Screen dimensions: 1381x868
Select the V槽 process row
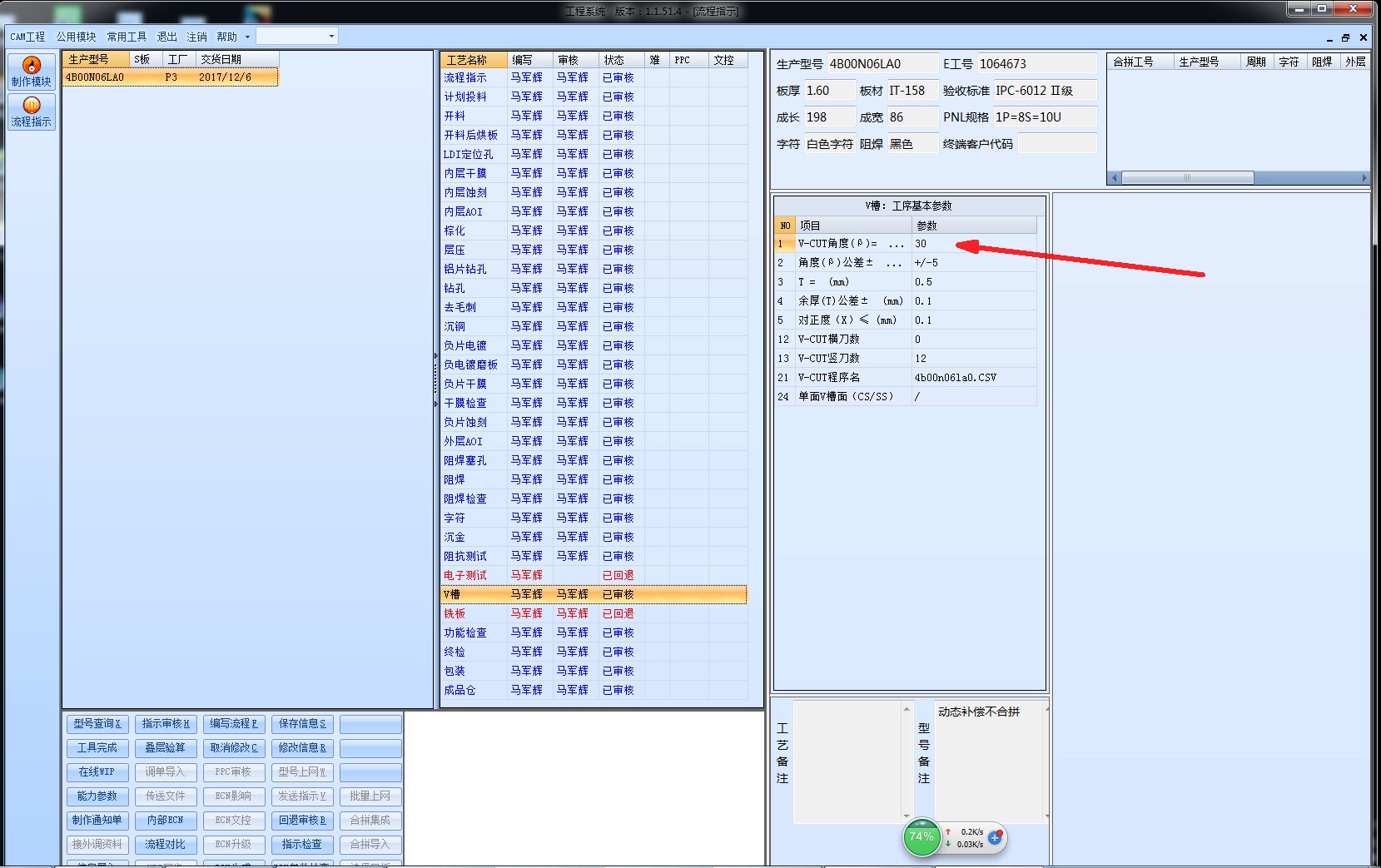[x=594, y=594]
